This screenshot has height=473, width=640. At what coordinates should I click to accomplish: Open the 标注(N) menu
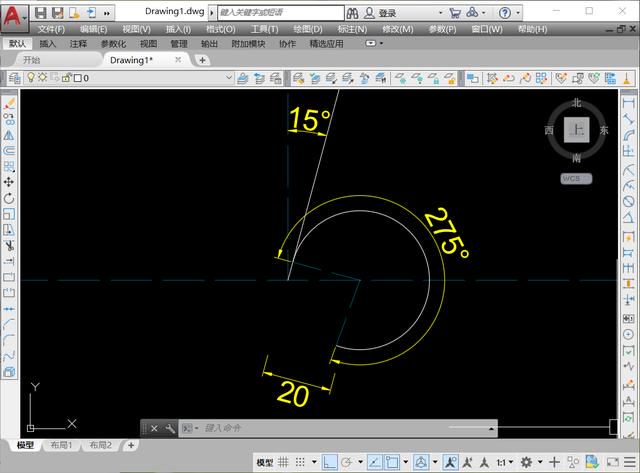[x=352, y=29]
